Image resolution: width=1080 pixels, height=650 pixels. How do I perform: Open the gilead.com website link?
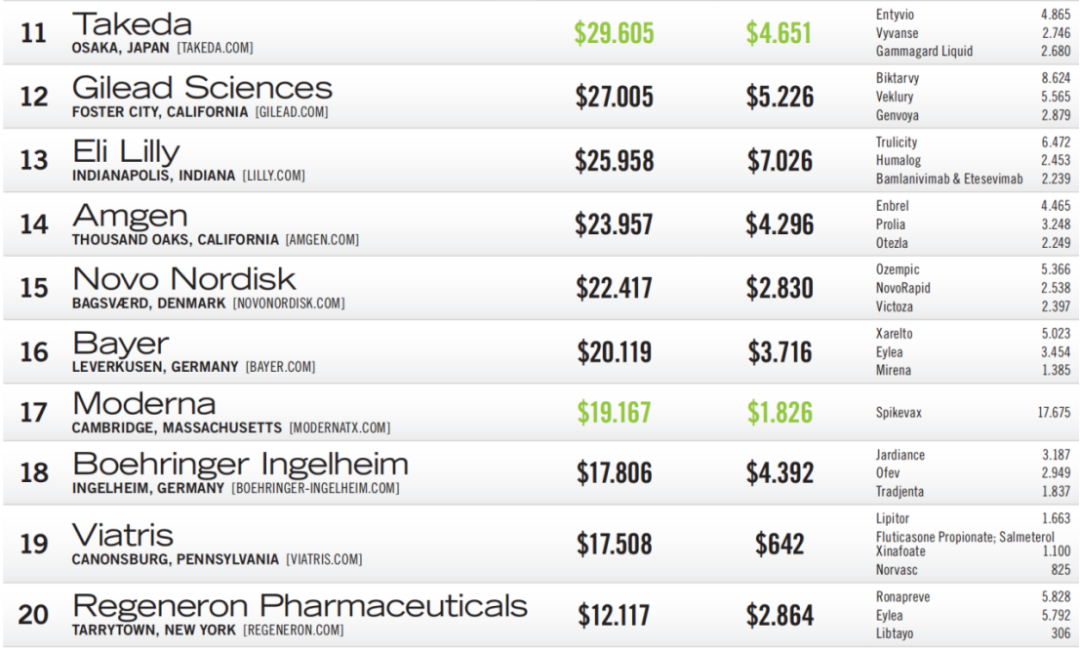(291, 112)
